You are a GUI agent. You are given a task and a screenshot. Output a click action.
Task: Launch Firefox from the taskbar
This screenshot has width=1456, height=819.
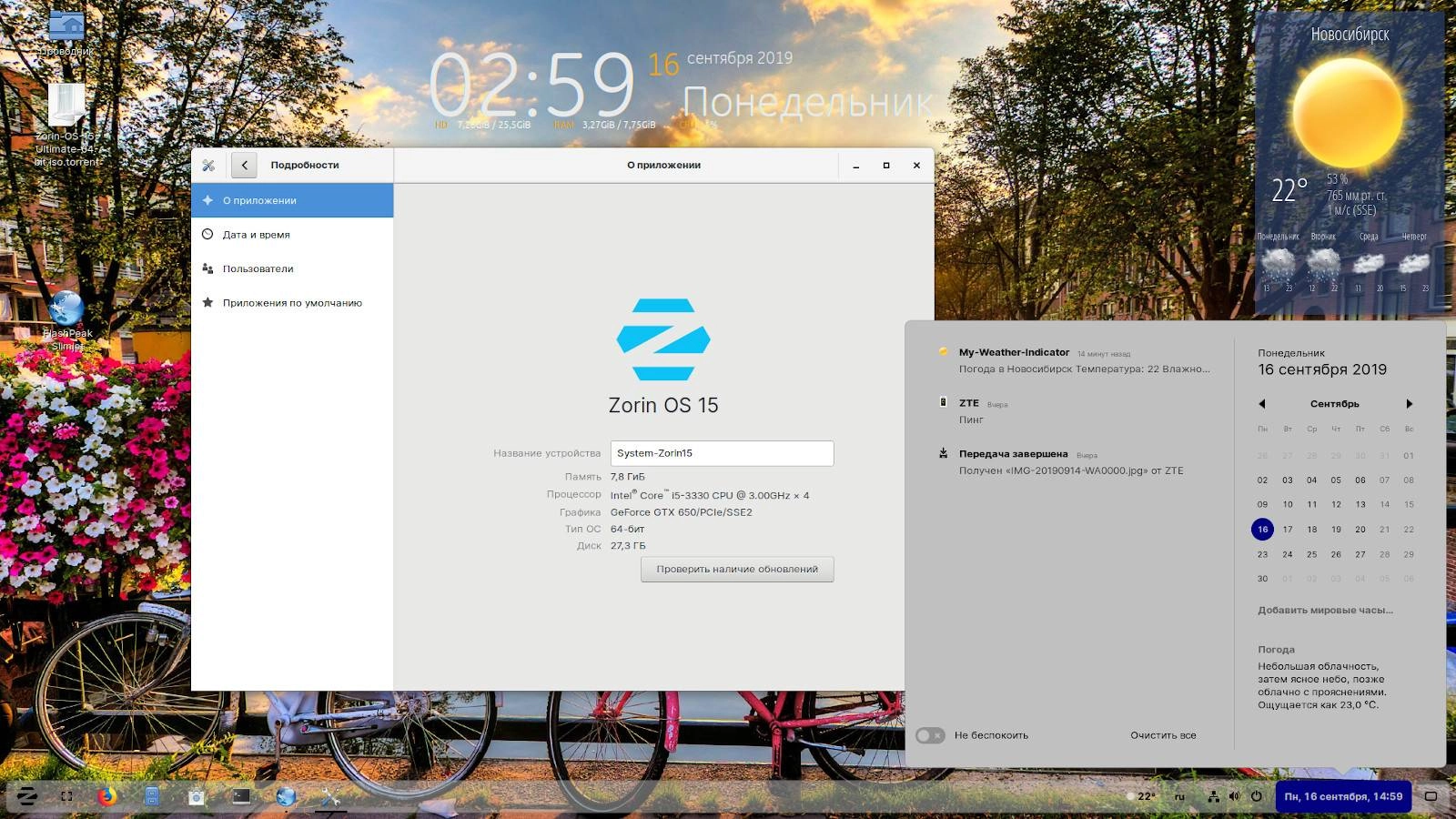coord(106,796)
